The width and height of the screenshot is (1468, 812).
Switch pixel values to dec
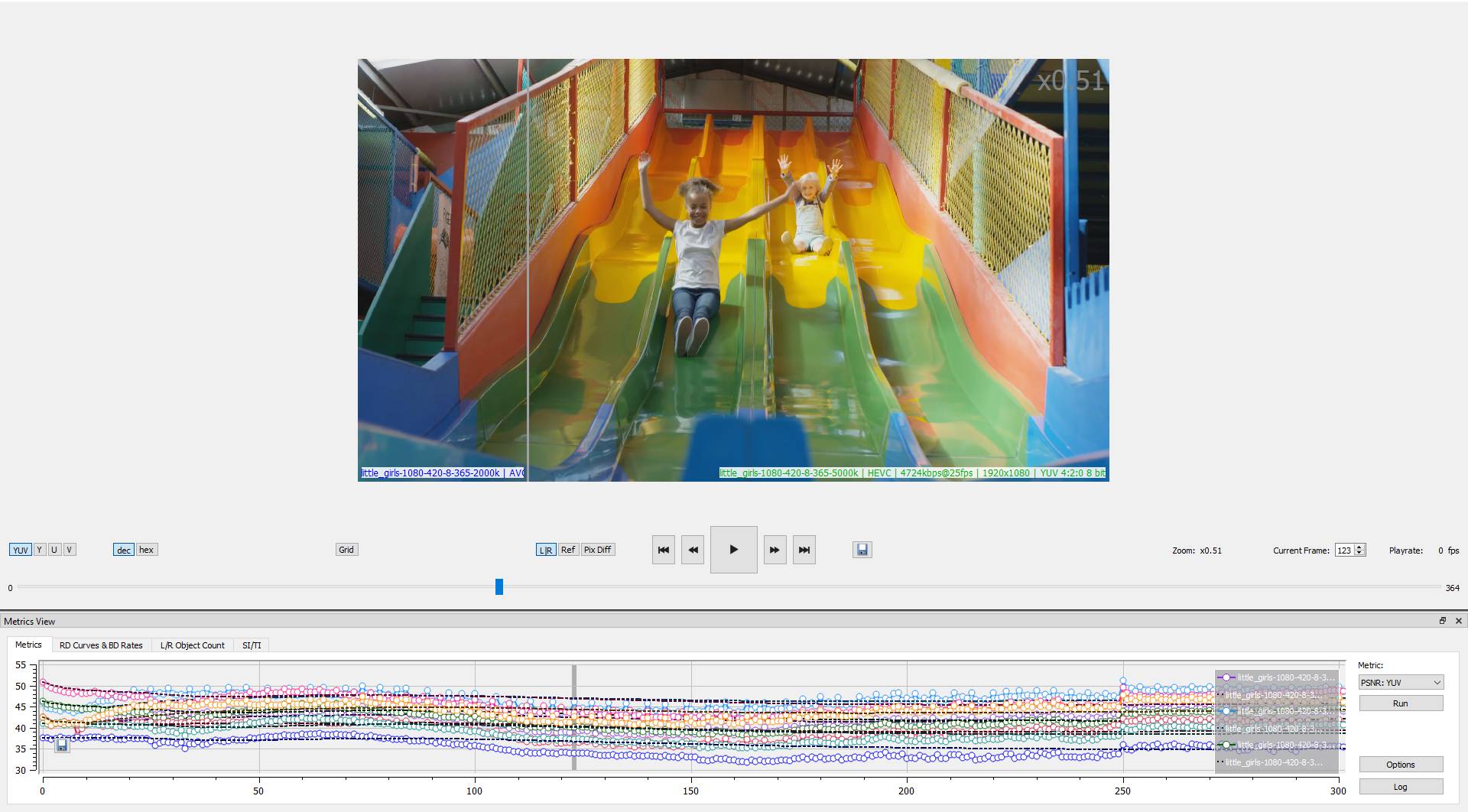[x=124, y=550]
